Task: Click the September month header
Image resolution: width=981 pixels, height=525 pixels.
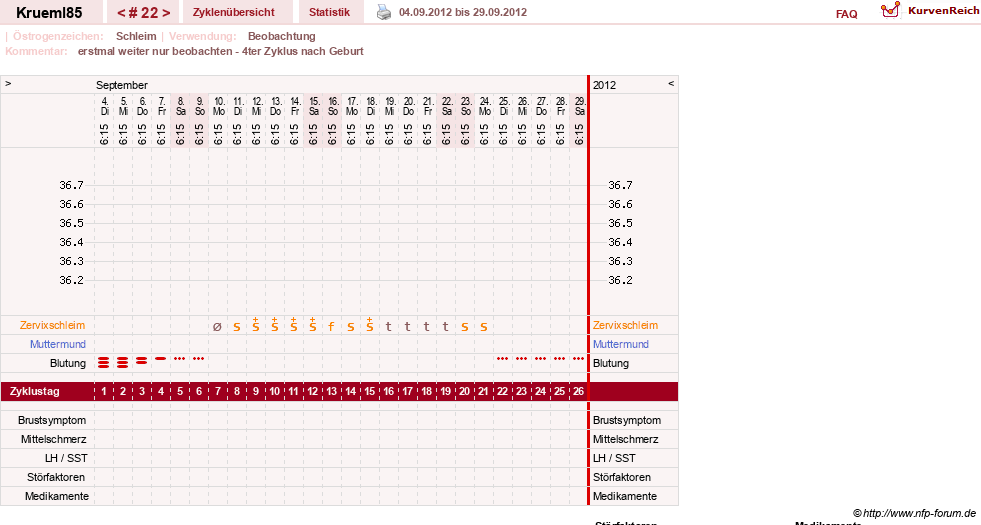Action: click(x=121, y=85)
